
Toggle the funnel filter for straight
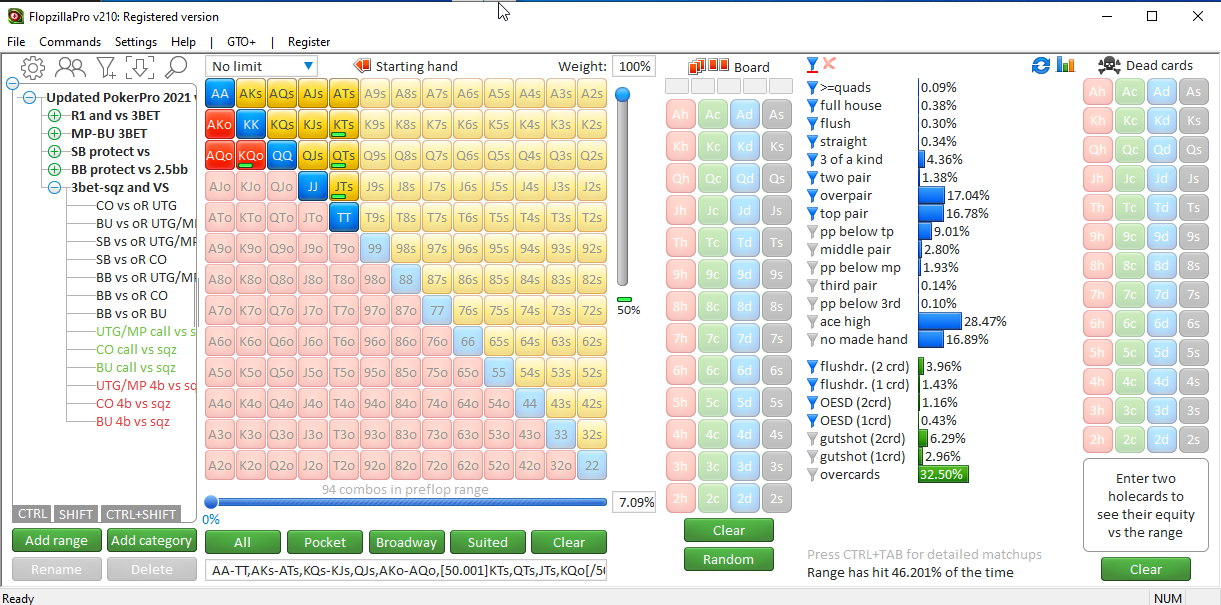click(812, 141)
